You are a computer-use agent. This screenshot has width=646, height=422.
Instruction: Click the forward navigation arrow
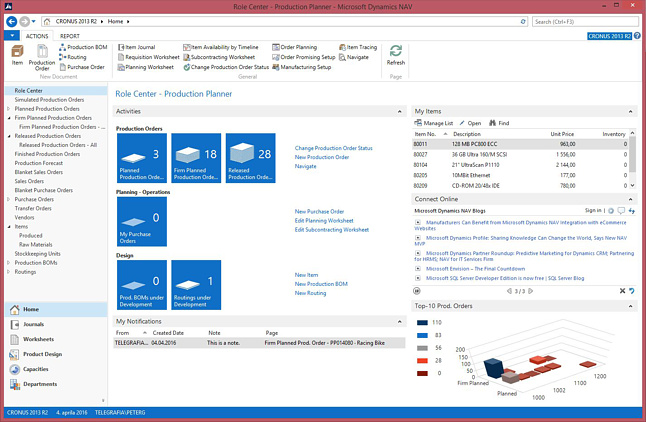tap(24, 21)
